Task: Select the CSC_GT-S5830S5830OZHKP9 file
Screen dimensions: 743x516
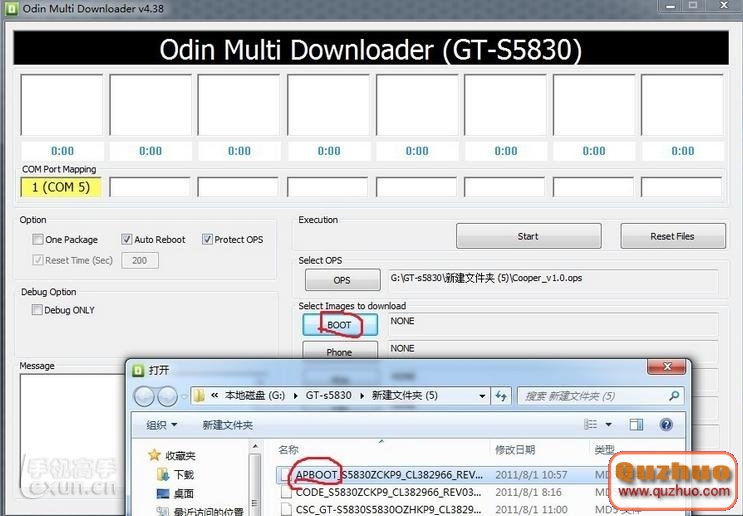Action: 388,509
